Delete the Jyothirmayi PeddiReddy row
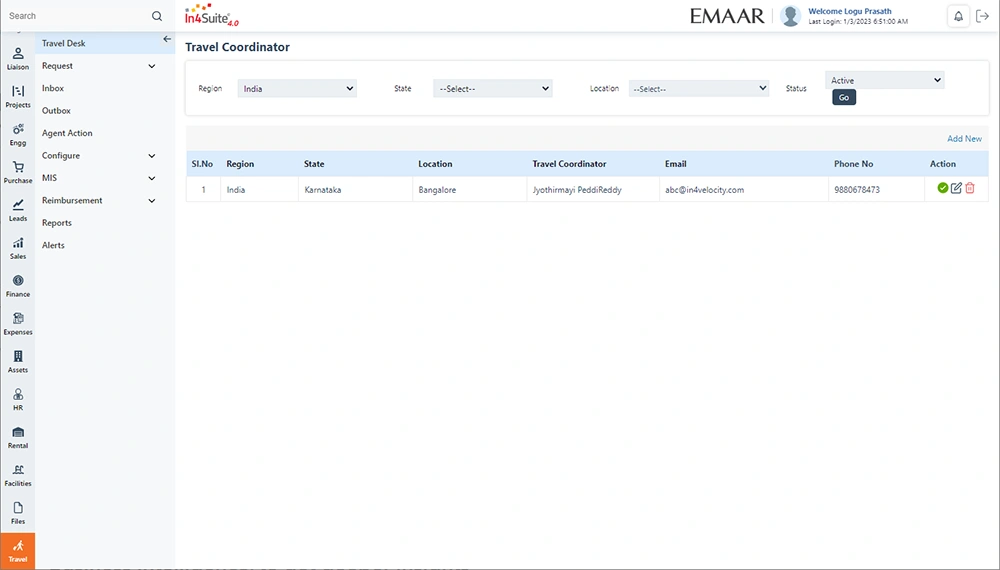This screenshot has height=570, width=1000. (970, 188)
